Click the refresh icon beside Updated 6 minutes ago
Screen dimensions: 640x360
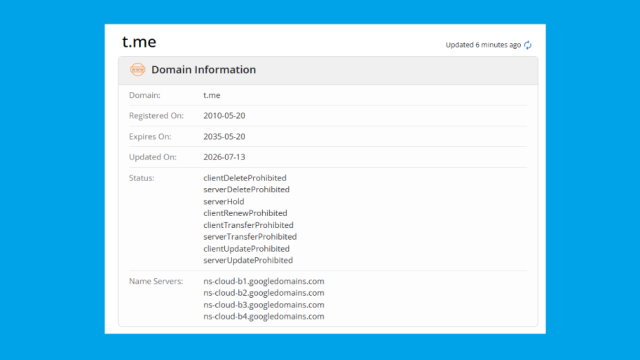(528, 45)
